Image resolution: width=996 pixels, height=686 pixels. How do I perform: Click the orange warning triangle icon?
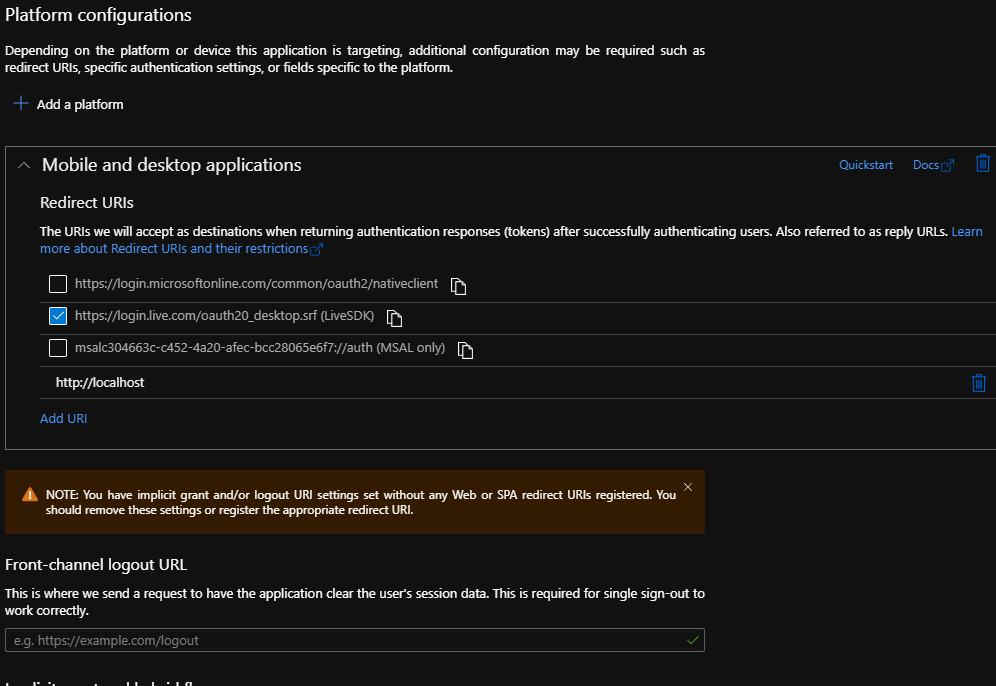31,495
